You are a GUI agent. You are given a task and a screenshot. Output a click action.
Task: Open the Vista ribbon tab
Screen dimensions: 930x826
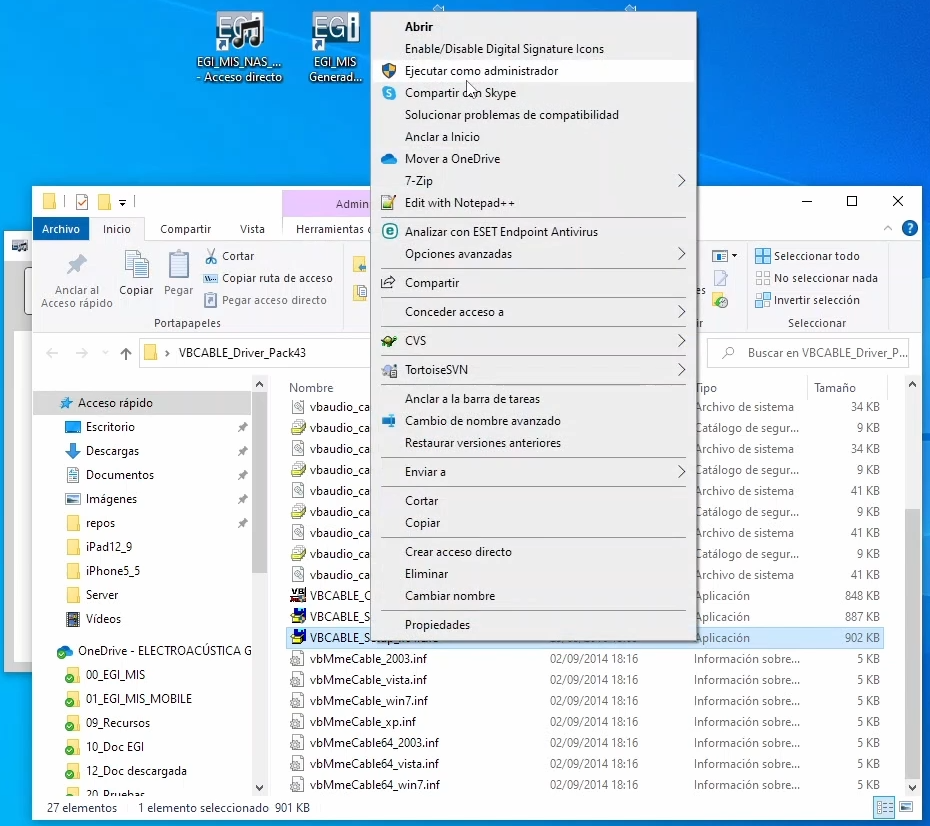coord(252,229)
